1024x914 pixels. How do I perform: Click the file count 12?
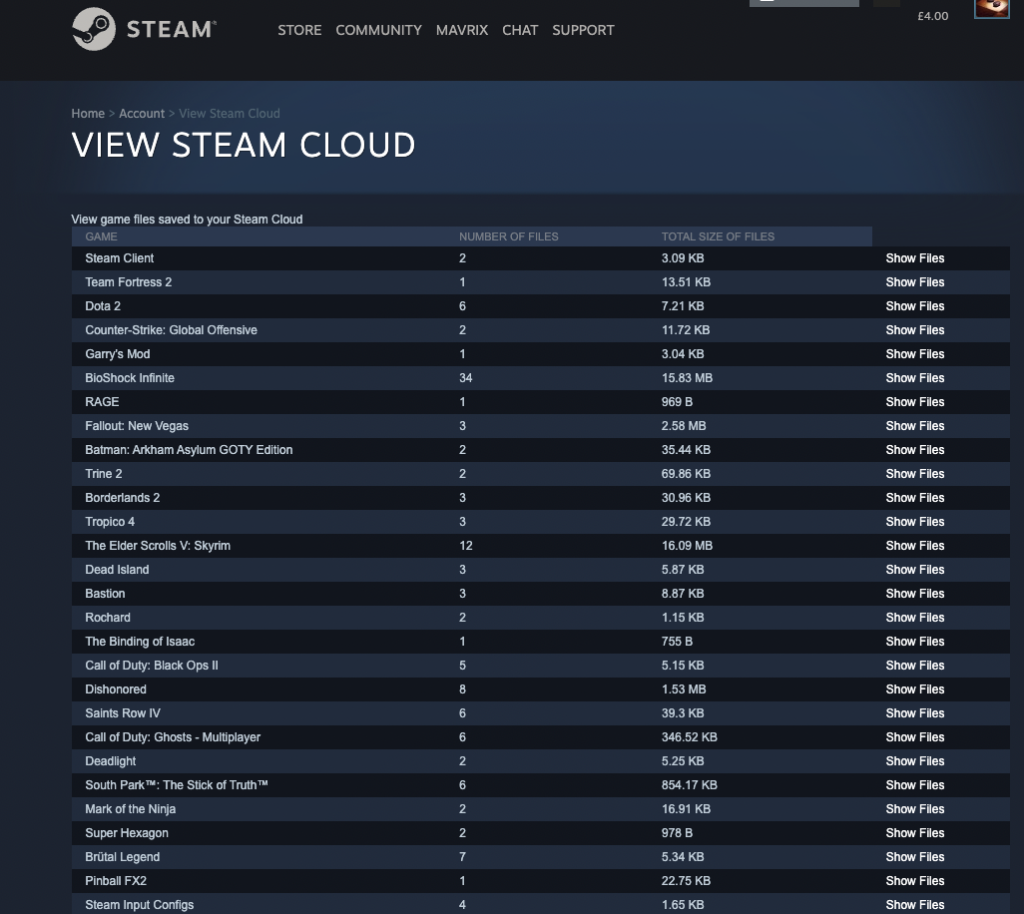[466, 546]
